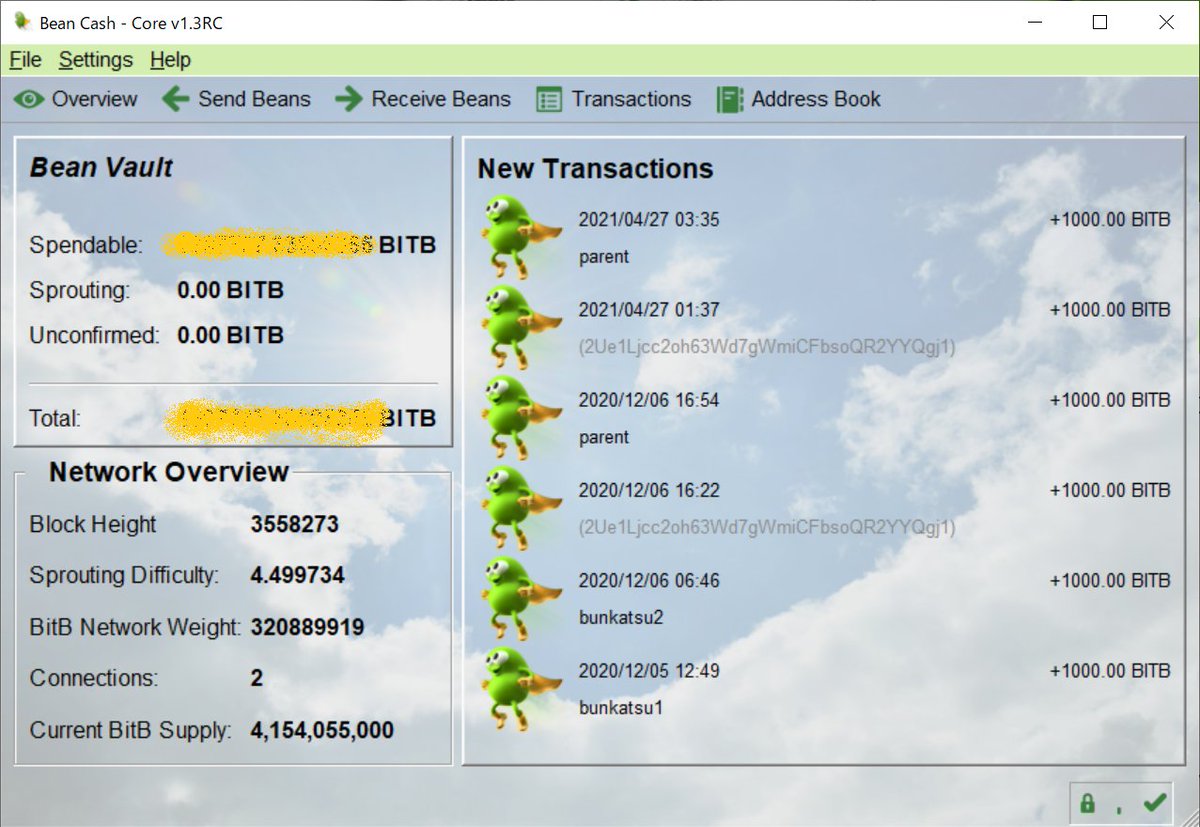
Task: Open the Help menu
Action: 170,60
